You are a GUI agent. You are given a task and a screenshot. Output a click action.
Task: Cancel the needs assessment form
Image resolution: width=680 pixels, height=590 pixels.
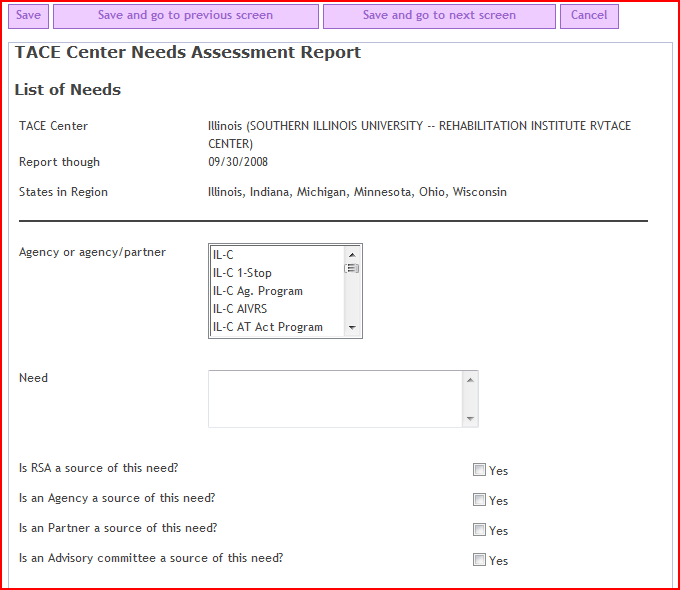[x=589, y=16]
